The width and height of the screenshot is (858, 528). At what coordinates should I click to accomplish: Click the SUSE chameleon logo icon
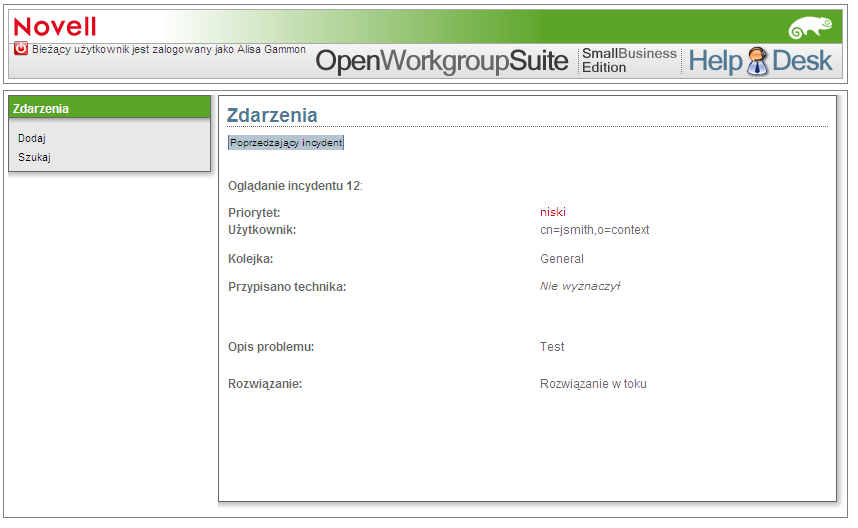[x=810, y=27]
